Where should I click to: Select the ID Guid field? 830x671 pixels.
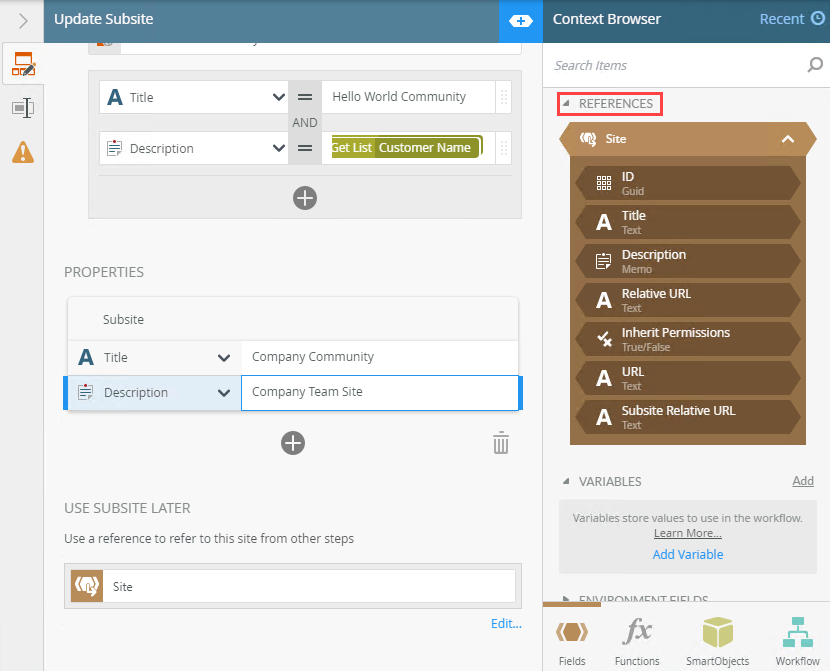click(x=688, y=183)
